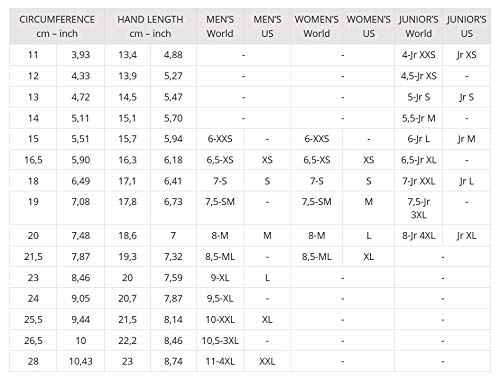Select the 7,5-Jr 3XL cell
500x381 pixels.
pyautogui.click(x=419, y=208)
